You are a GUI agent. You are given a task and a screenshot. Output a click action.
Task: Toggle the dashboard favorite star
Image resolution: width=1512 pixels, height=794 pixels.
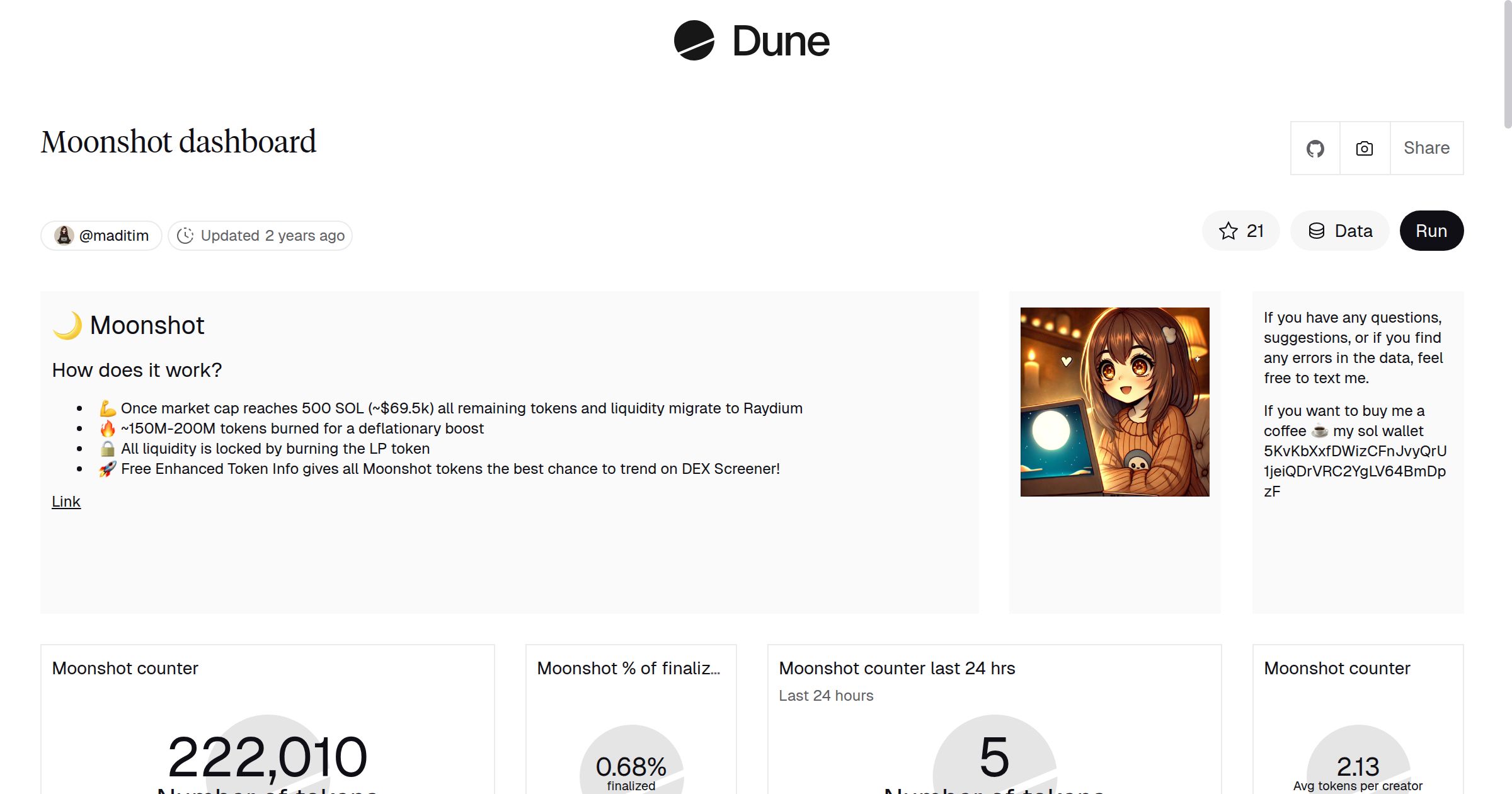pyautogui.click(x=1227, y=231)
